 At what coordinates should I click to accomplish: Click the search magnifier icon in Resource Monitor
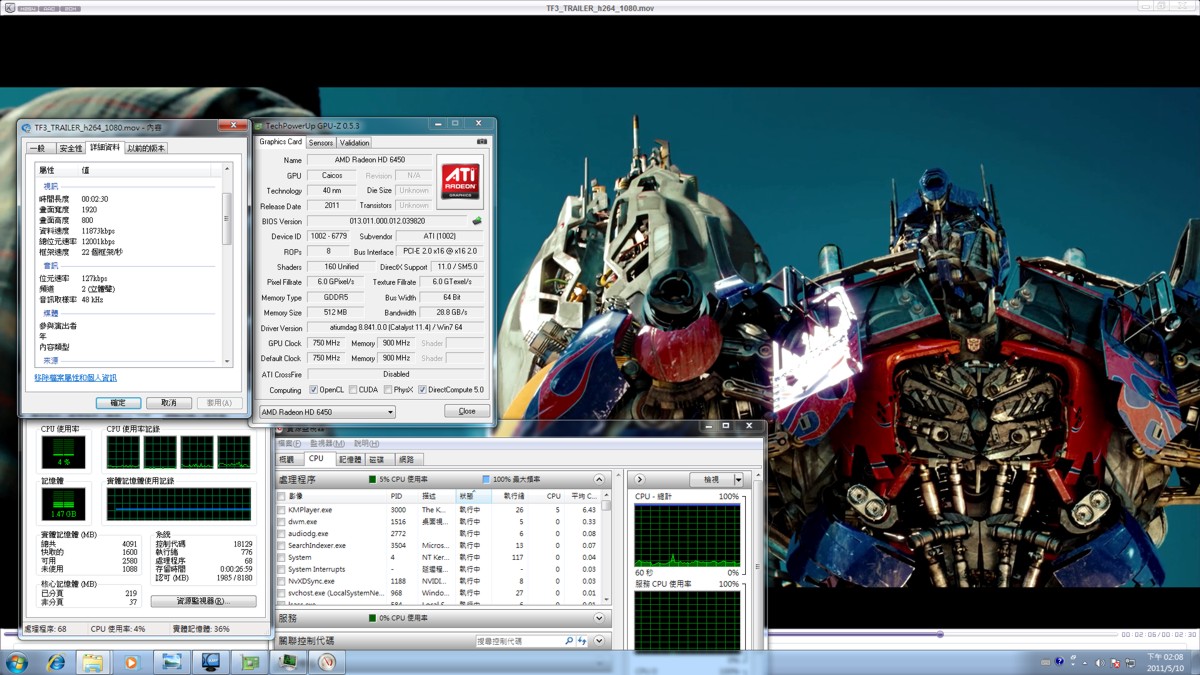(x=569, y=641)
